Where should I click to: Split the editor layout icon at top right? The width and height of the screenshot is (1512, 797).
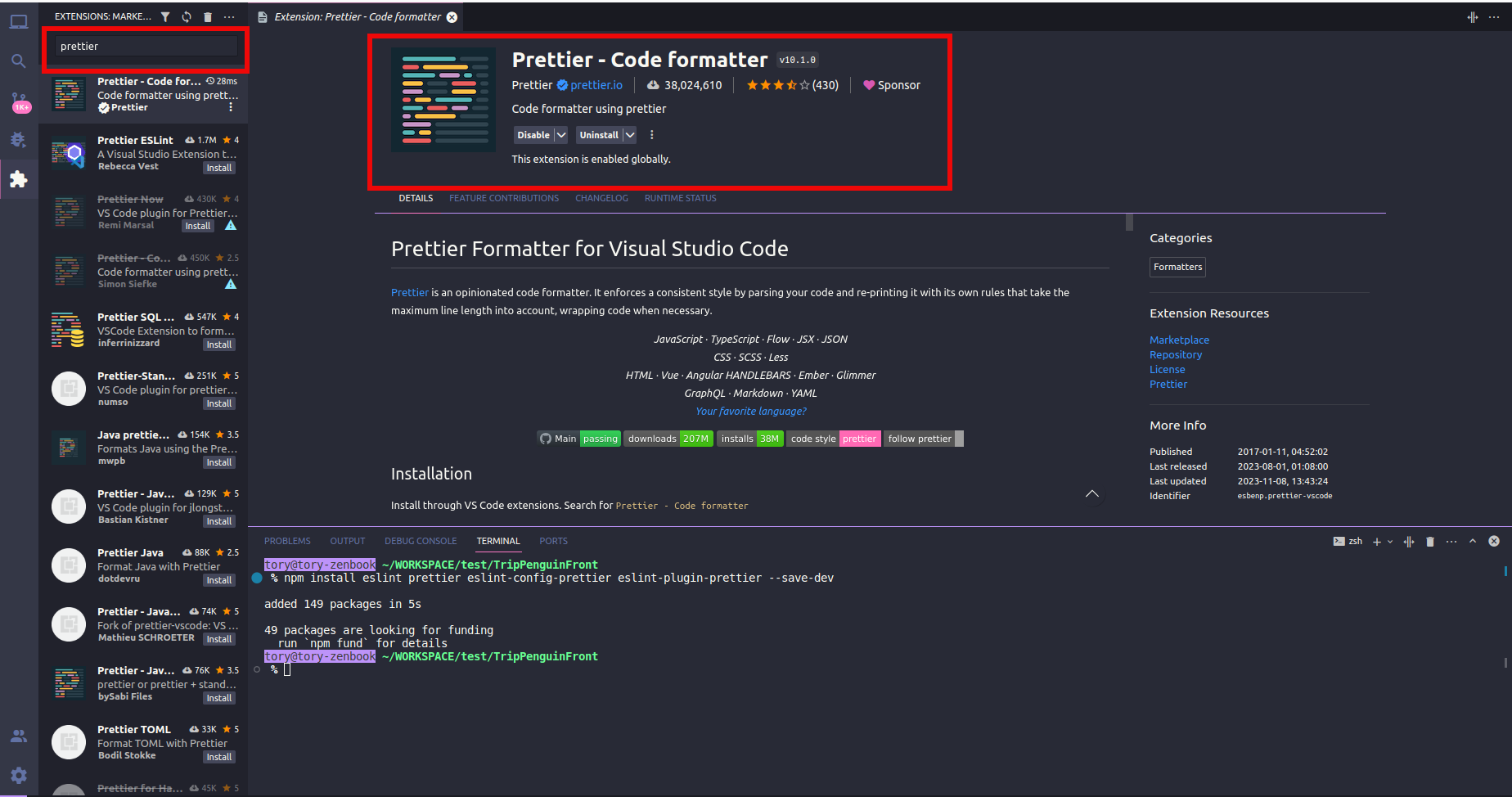pyautogui.click(x=1473, y=17)
